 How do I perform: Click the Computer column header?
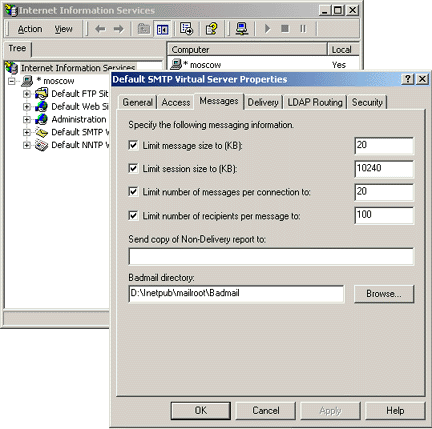point(247,49)
